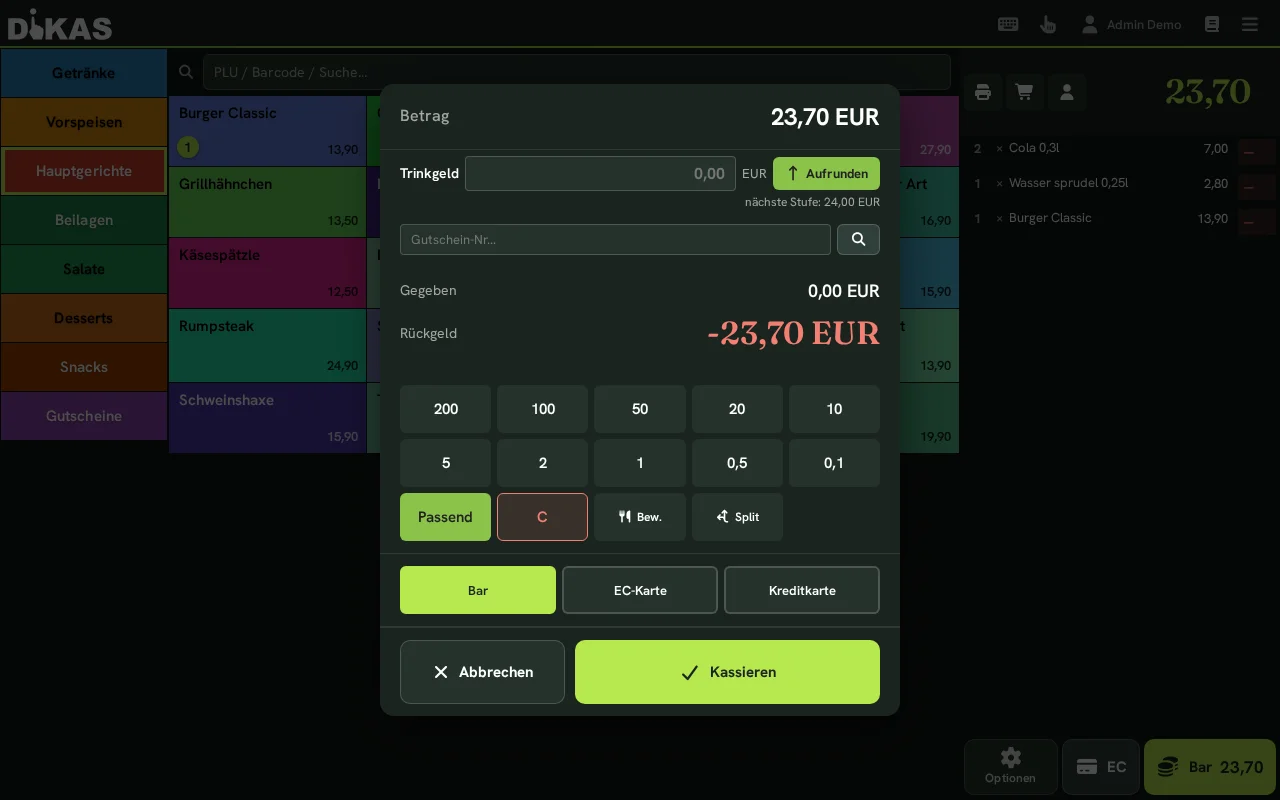Add 1 euro amount
The width and height of the screenshot is (1280, 800).
pyautogui.click(x=640, y=463)
